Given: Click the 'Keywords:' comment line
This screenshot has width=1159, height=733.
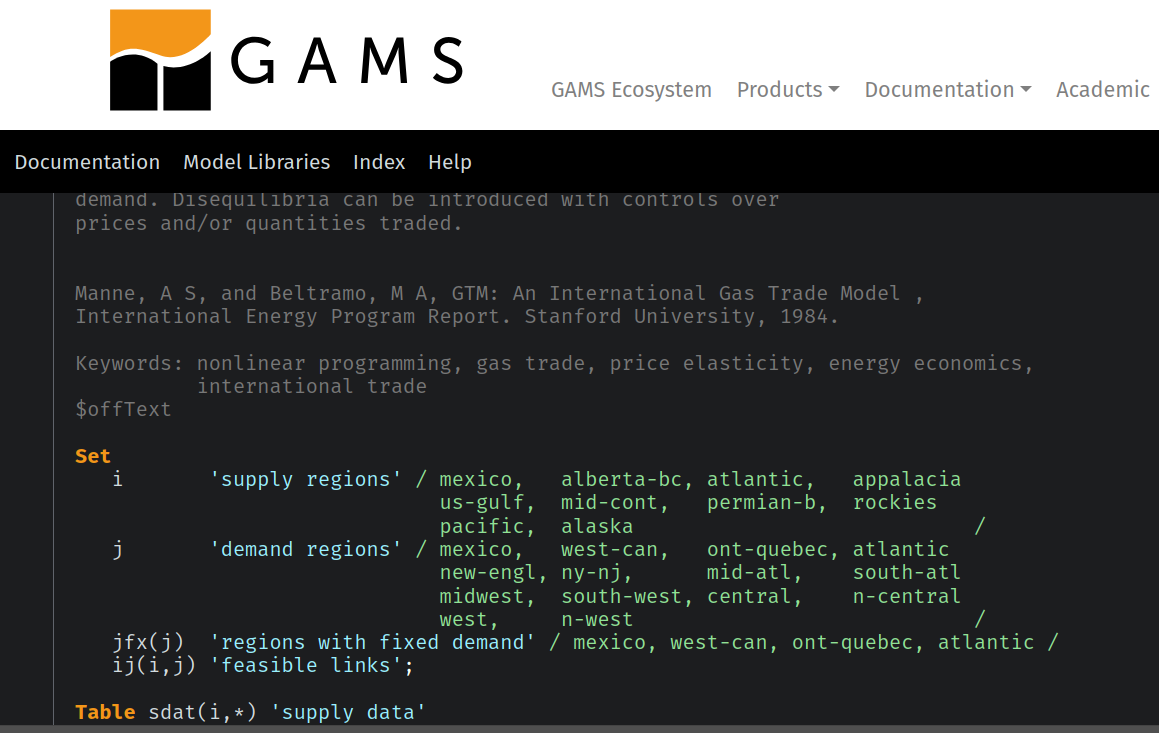Looking at the screenshot, I should 554,364.
